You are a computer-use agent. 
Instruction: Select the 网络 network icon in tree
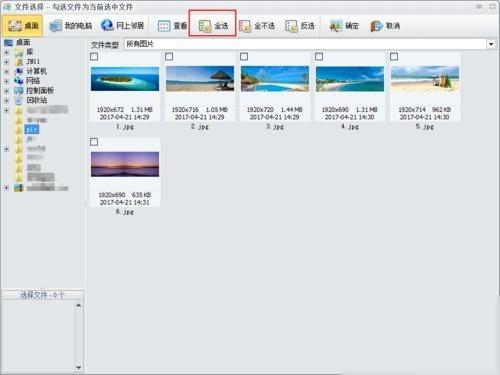(x=19, y=81)
